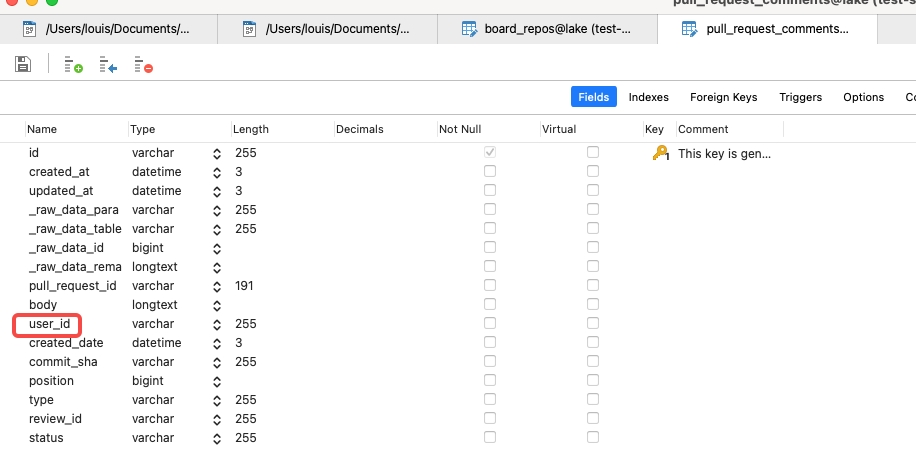This screenshot has width=916, height=475.
Task: Open type dropdown for review_id field
Action: [217, 419]
